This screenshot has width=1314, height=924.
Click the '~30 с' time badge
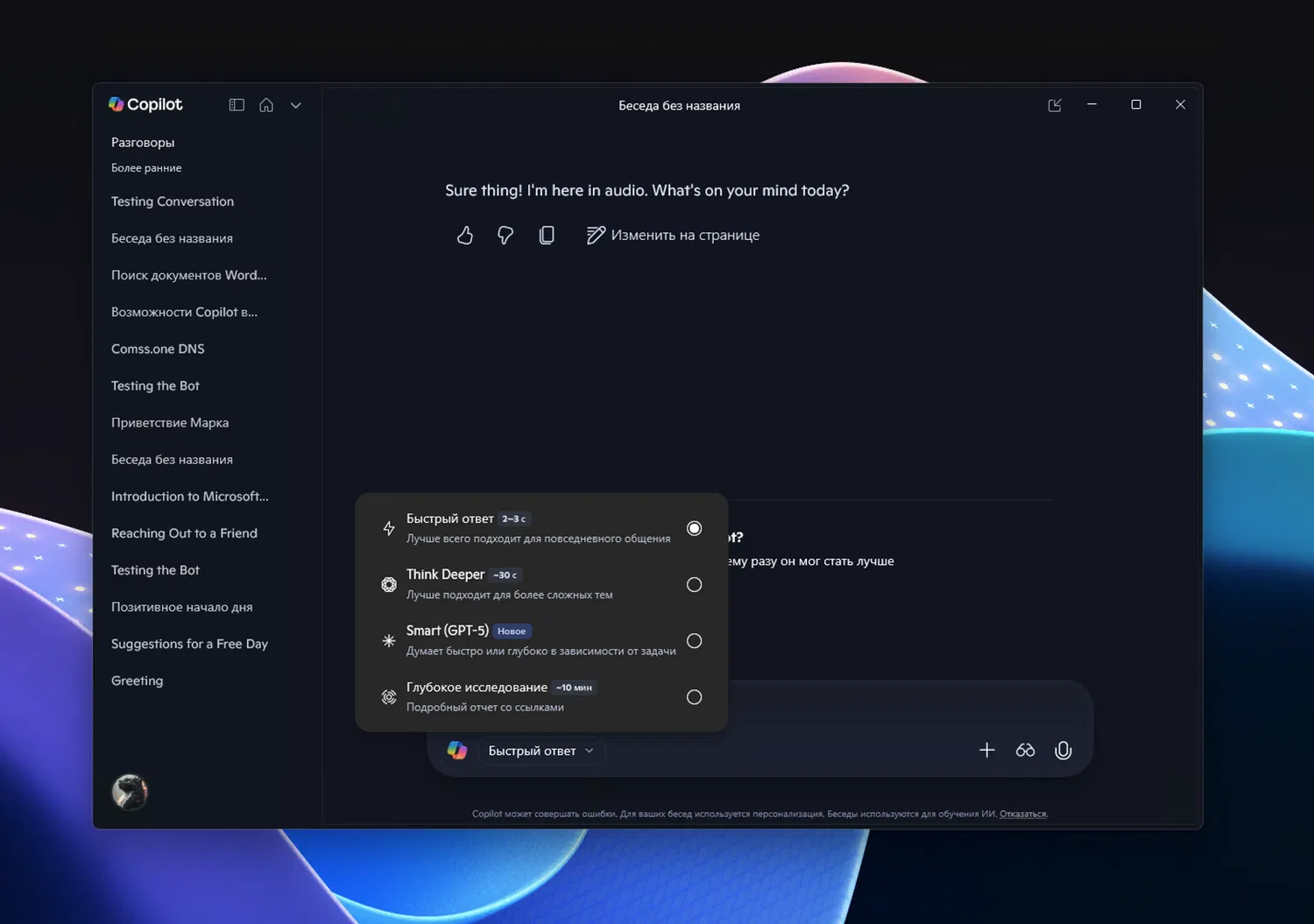click(505, 575)
